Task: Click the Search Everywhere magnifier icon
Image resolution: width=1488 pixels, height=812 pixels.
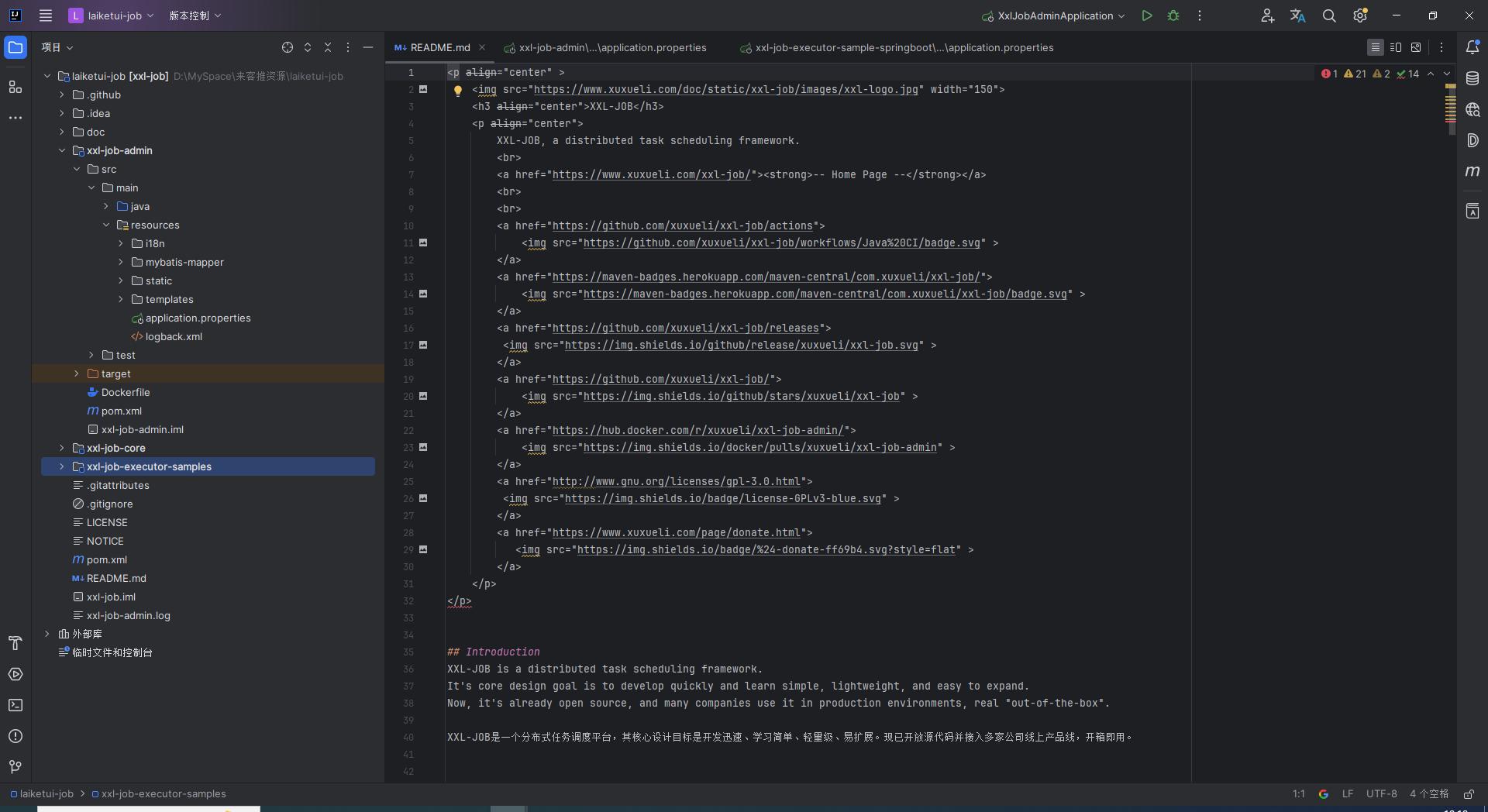Action: [x=1329, y=15]
